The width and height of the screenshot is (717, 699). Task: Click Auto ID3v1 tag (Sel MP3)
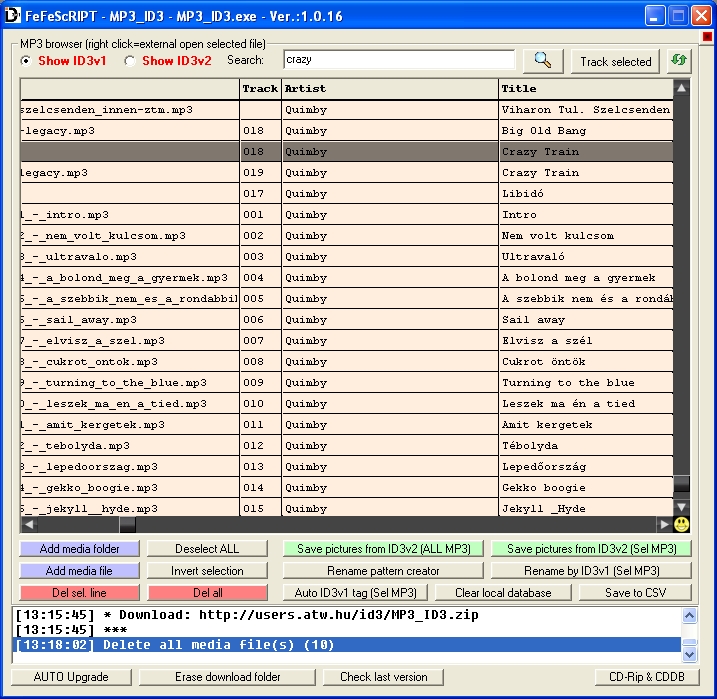click(x=355, y=592)
